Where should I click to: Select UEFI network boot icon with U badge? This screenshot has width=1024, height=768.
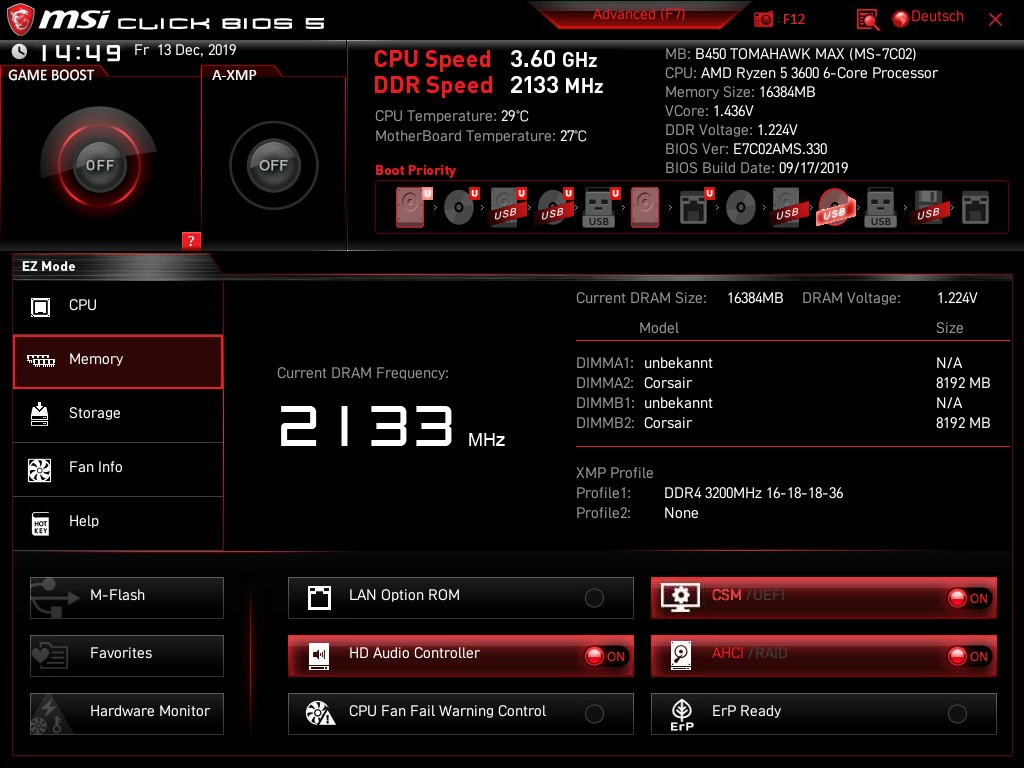[695, 207]
